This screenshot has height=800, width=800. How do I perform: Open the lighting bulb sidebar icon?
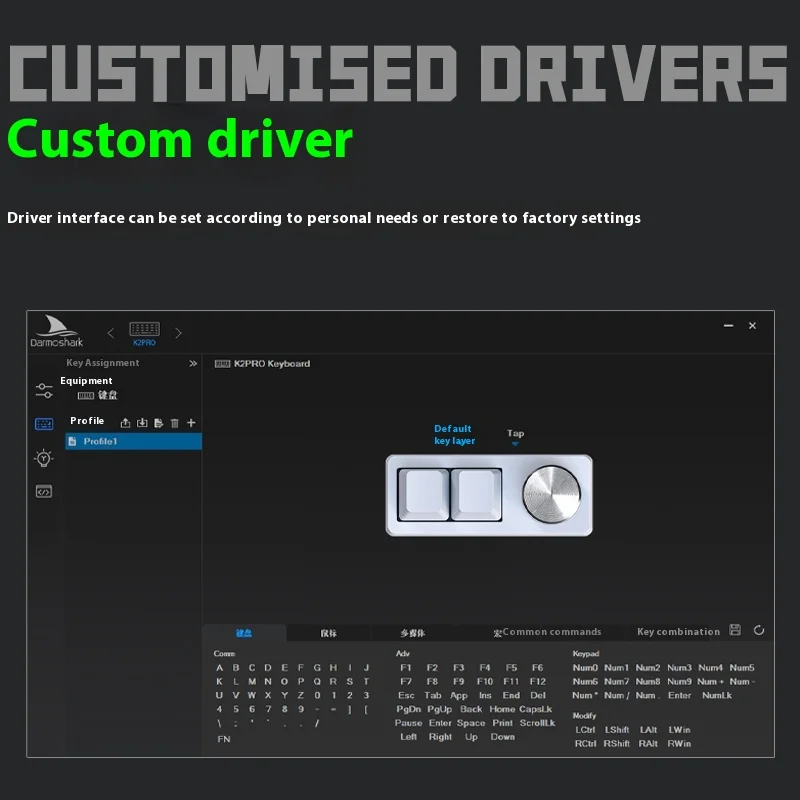pos(44,458)
